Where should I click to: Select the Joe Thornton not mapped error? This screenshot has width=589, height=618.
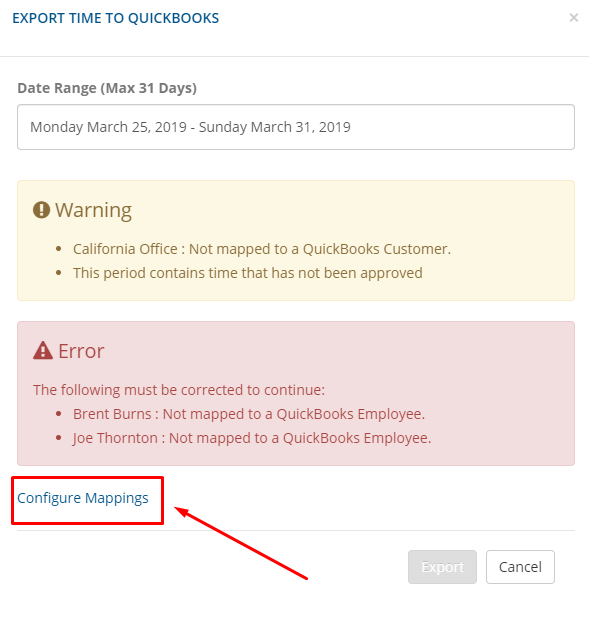point(252,438)
